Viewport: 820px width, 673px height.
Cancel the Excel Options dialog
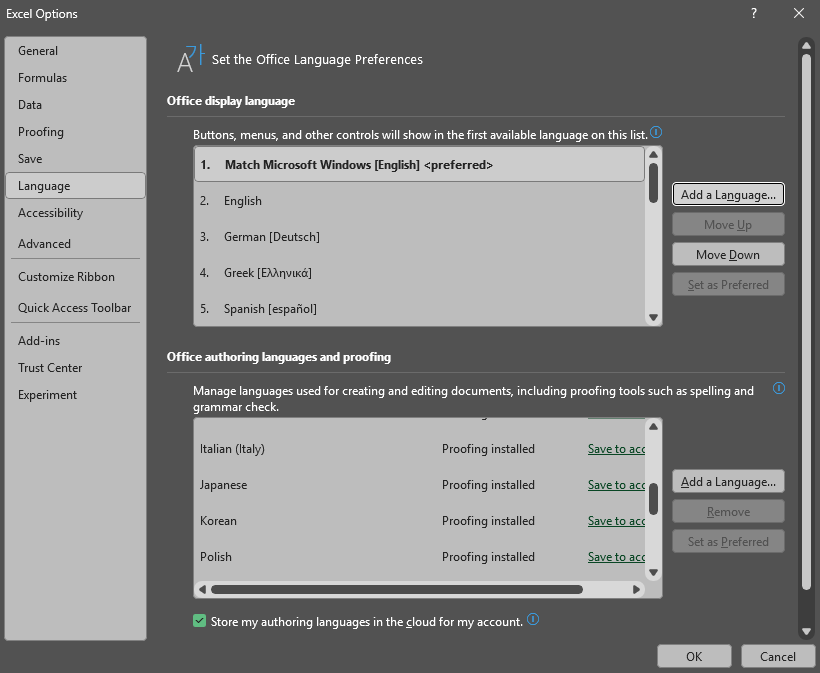tap(778, 656)
